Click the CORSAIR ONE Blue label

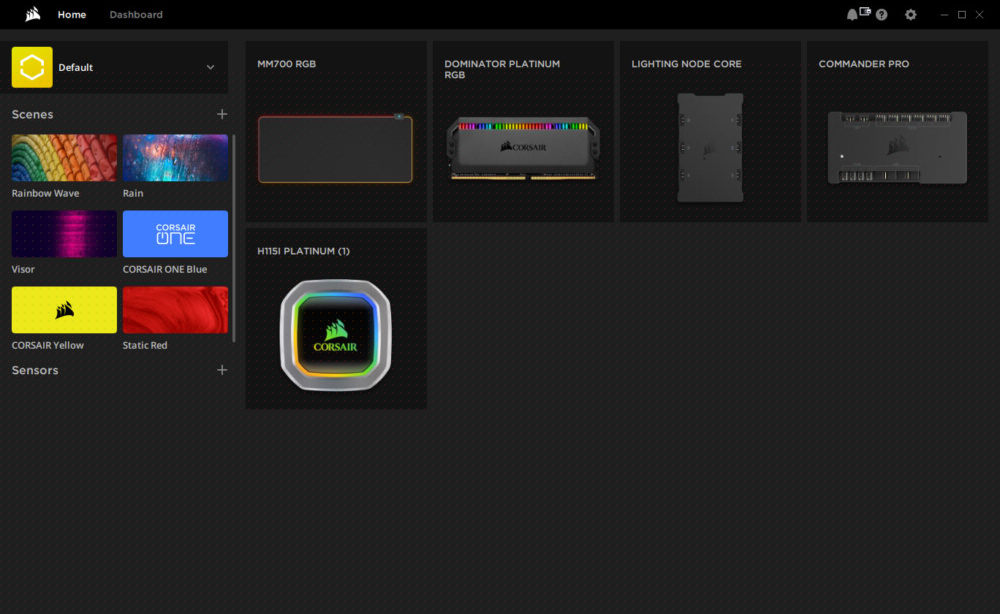point(165,269)
